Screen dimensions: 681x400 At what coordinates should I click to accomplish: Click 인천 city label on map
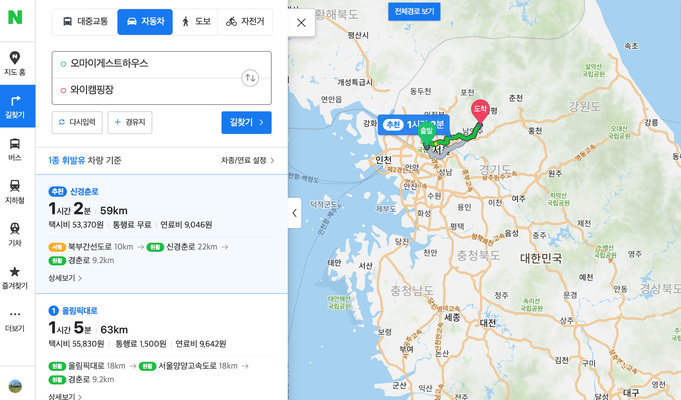click(x=383, y=160)
